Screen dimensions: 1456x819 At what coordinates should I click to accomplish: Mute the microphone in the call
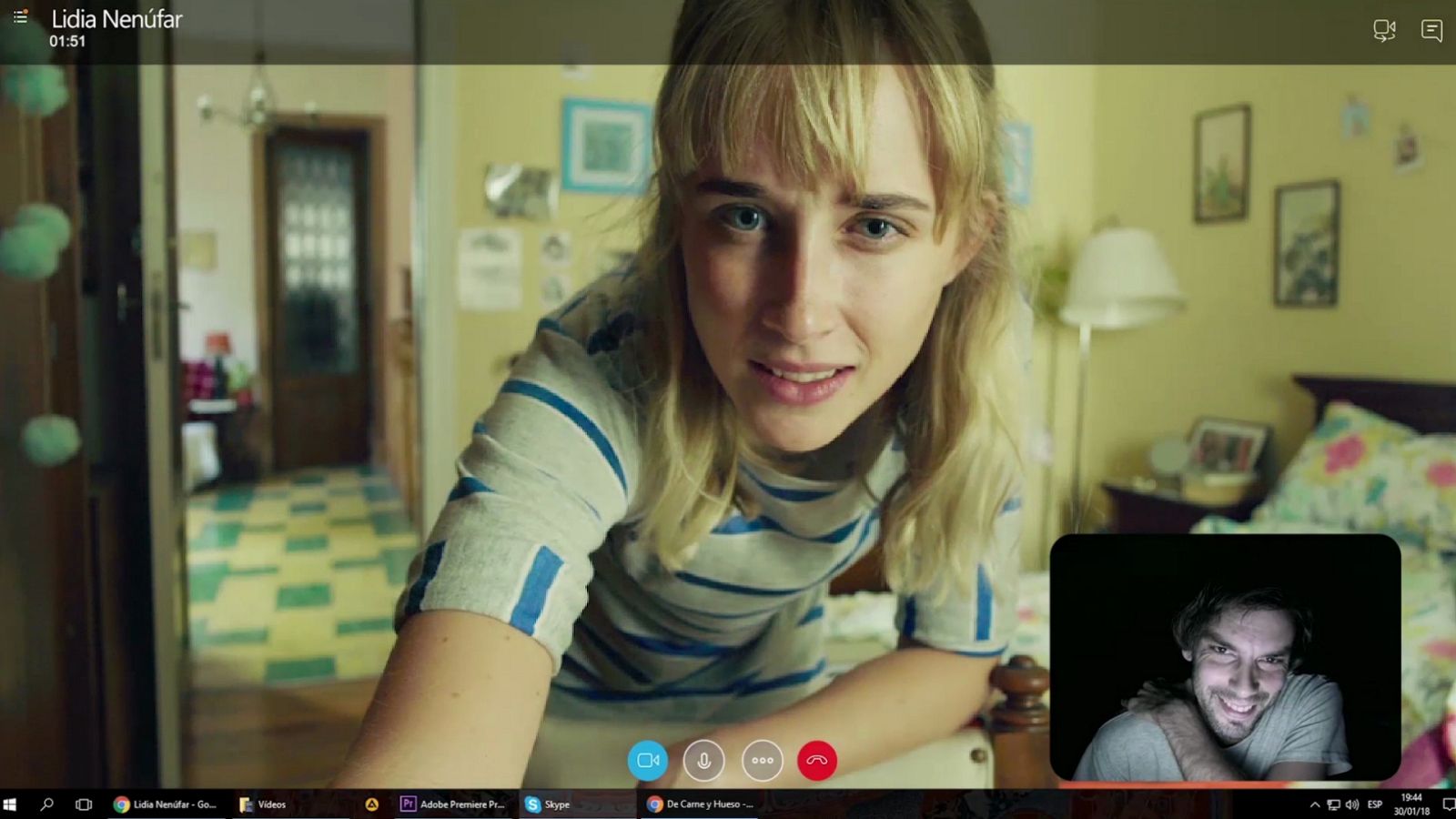tap(704, 760)
